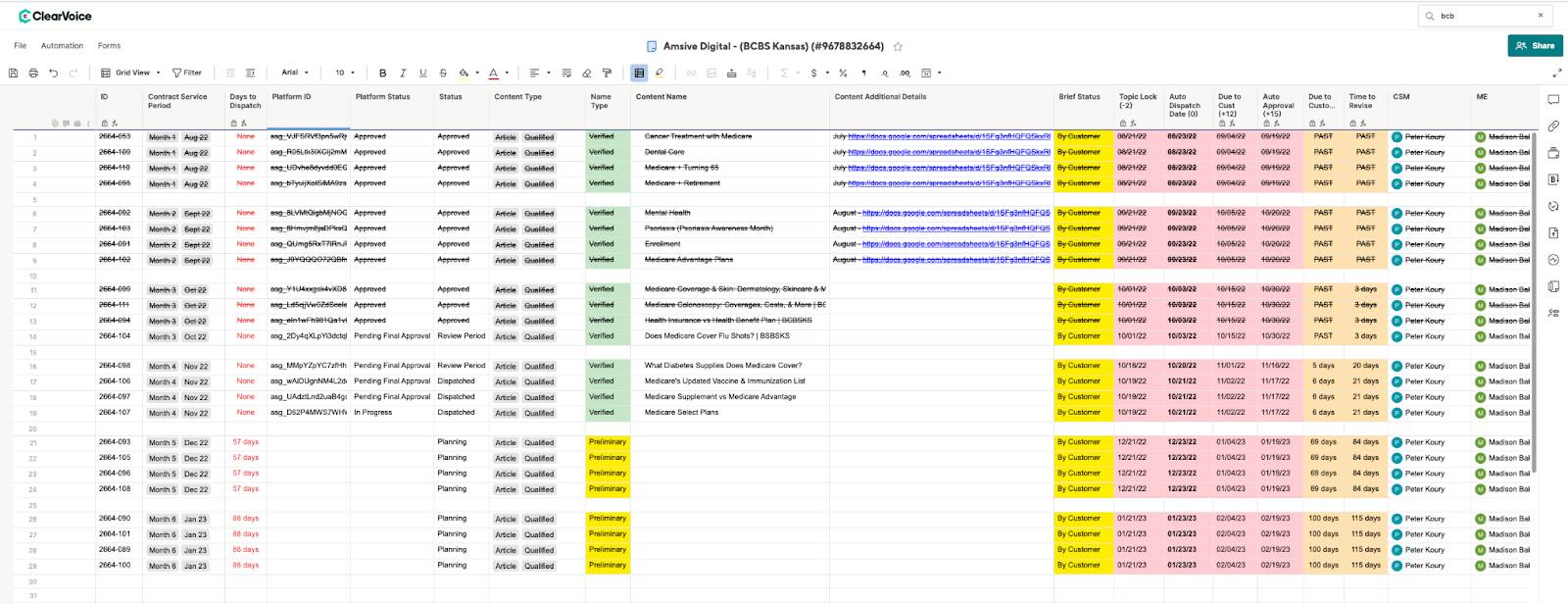Viewport: 1568px width, 604px height.
Task: Click the decrease decimal icon
Action: pos(884,73)
